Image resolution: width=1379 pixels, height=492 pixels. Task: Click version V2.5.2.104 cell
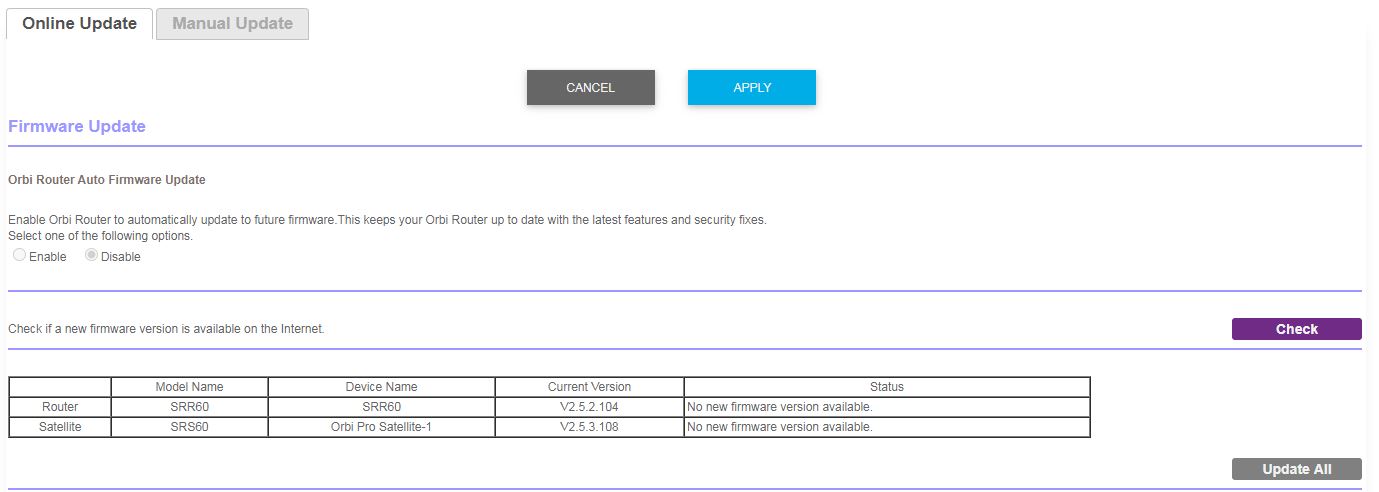(590, 407)
